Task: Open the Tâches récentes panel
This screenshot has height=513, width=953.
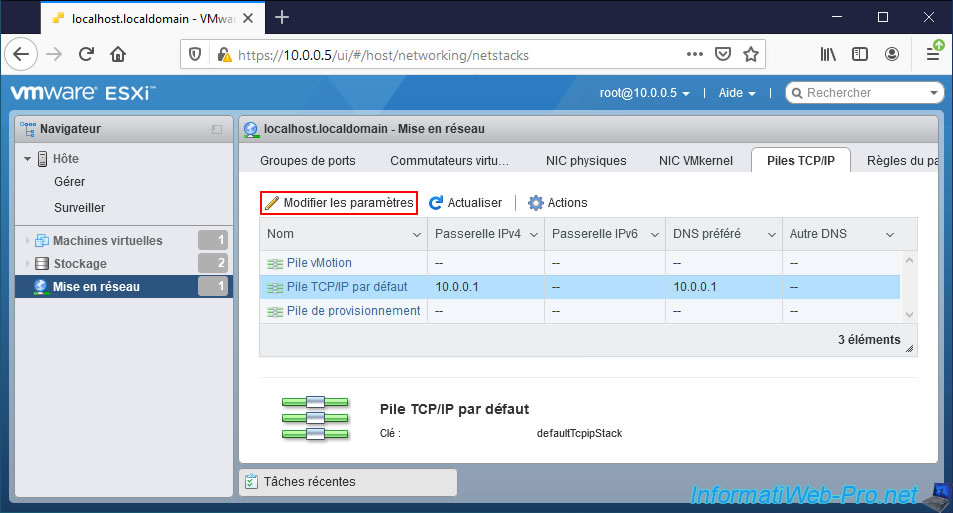Action: coord(348,482)
